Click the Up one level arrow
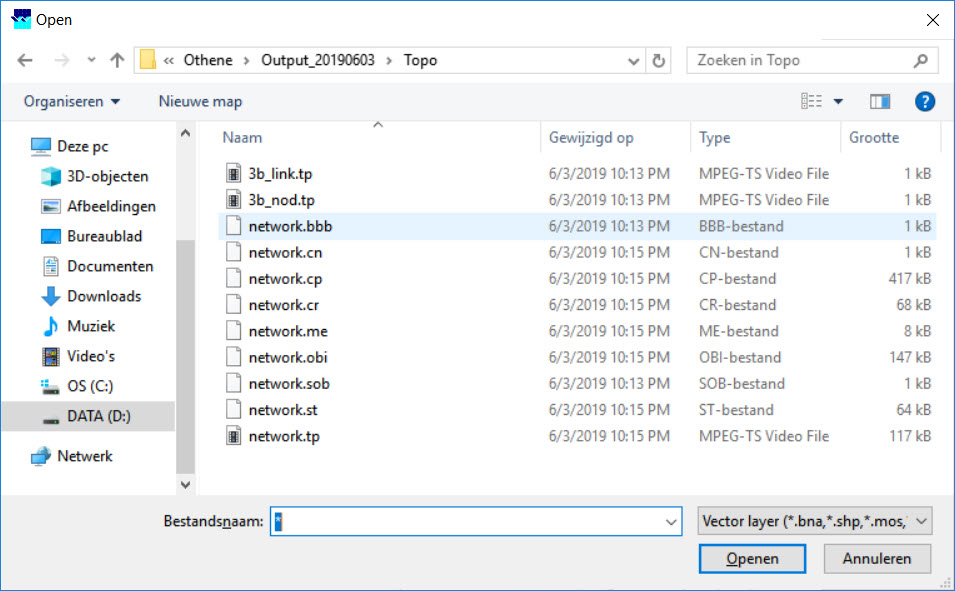The image size is (955, 591). (117, 61)
